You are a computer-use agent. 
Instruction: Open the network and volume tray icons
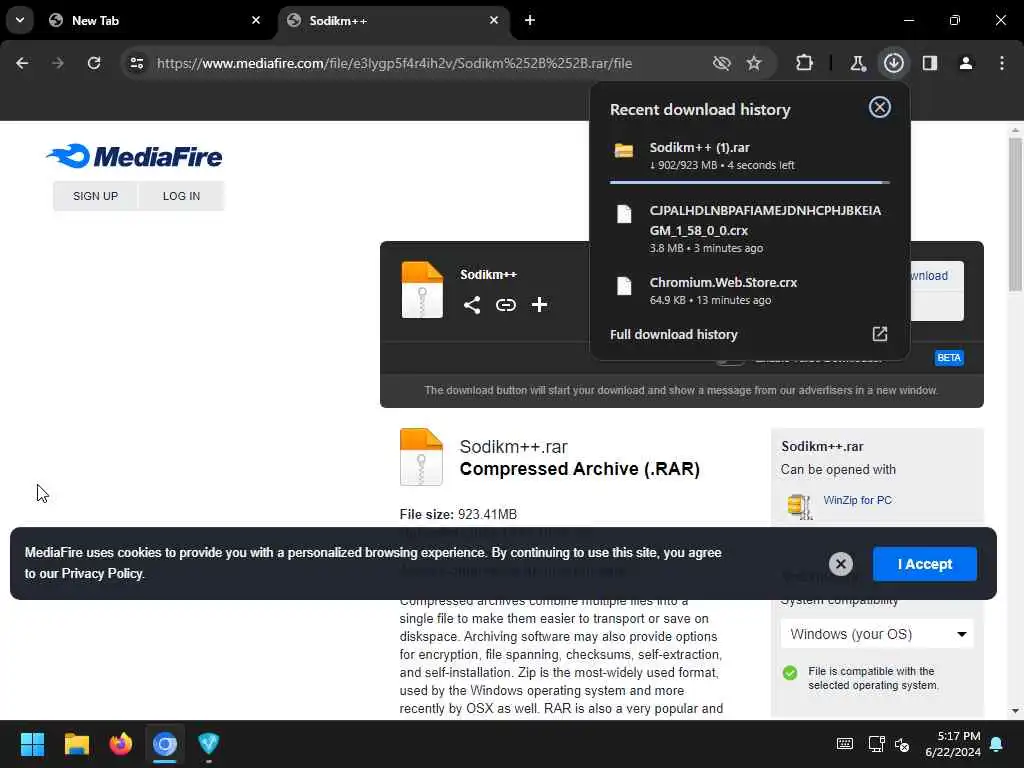(x=889, y=744)
